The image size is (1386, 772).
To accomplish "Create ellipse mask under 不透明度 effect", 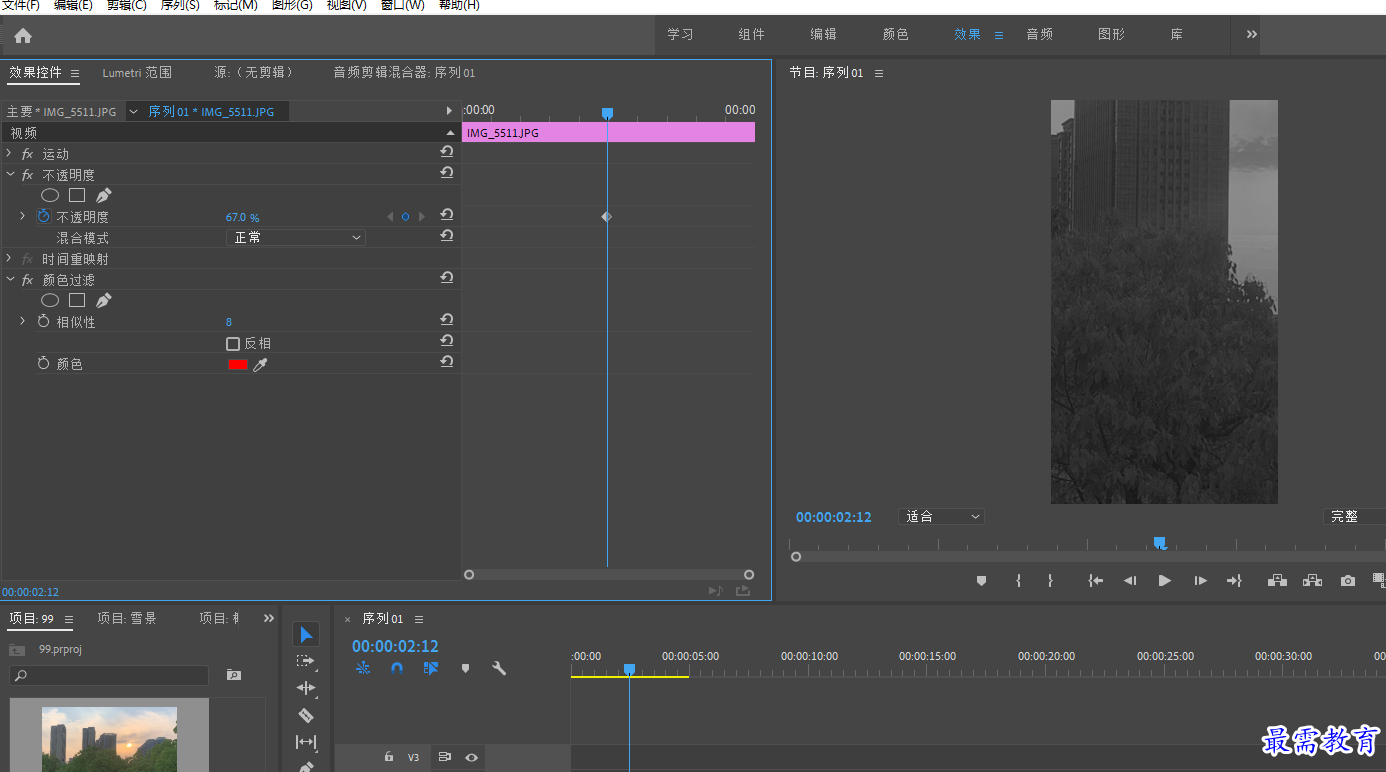I will [x=50, y=195].
